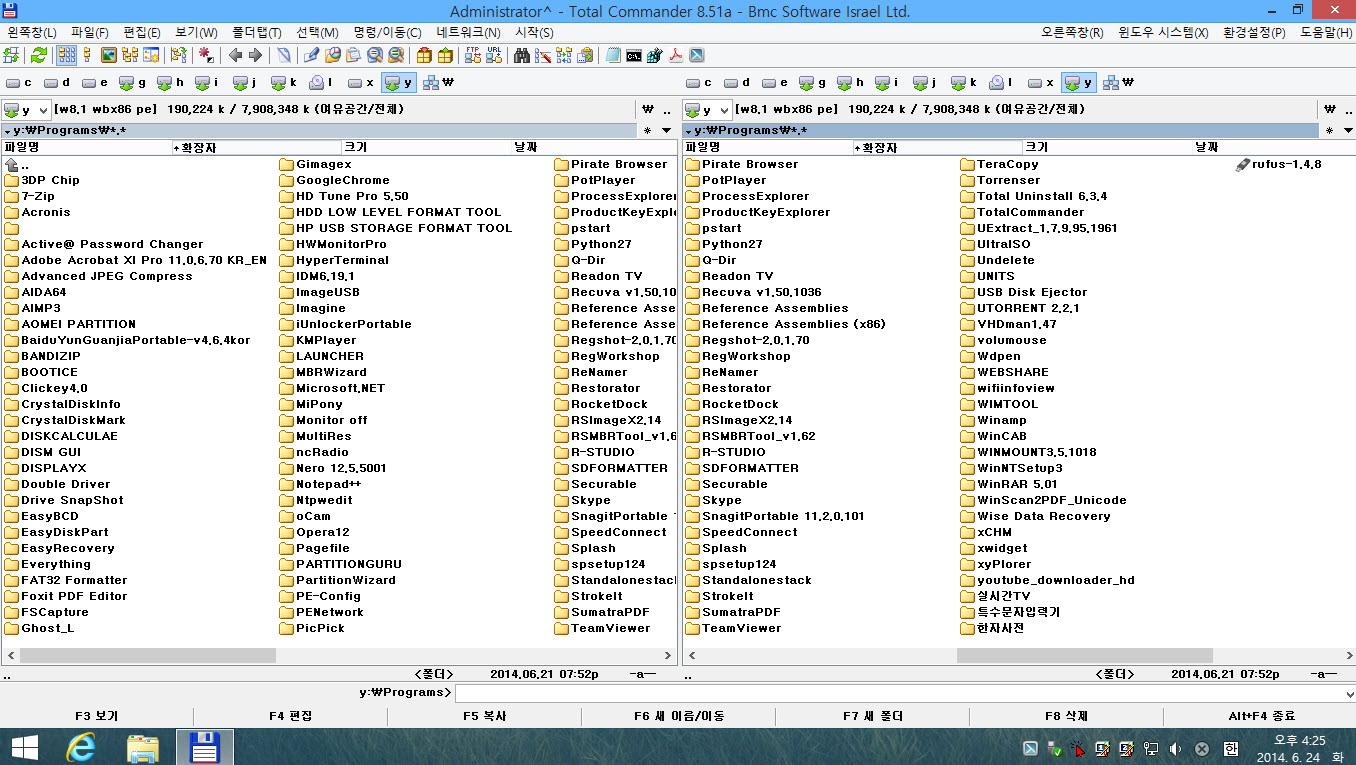Open right panel directory hotlist star
The height and width of the screenshot is (765, 1356).
click(1329, 131)
